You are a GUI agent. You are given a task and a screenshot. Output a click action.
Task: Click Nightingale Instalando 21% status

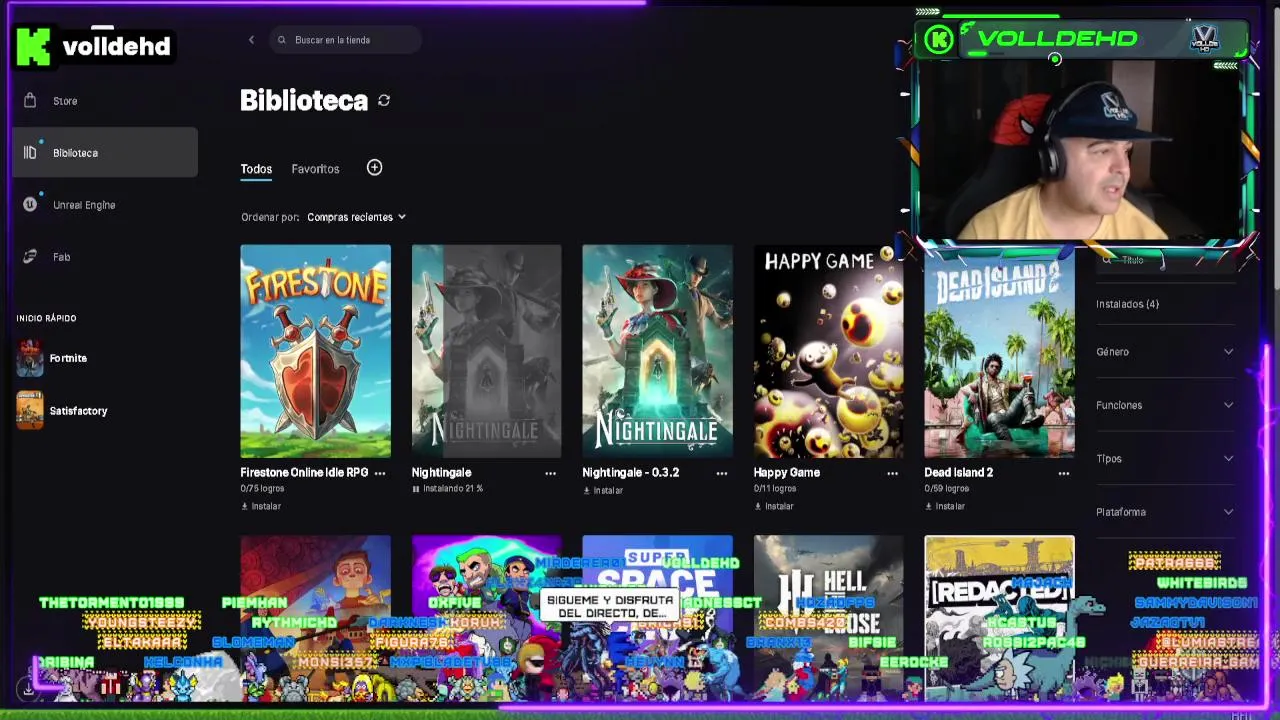(x=447, y=489)
